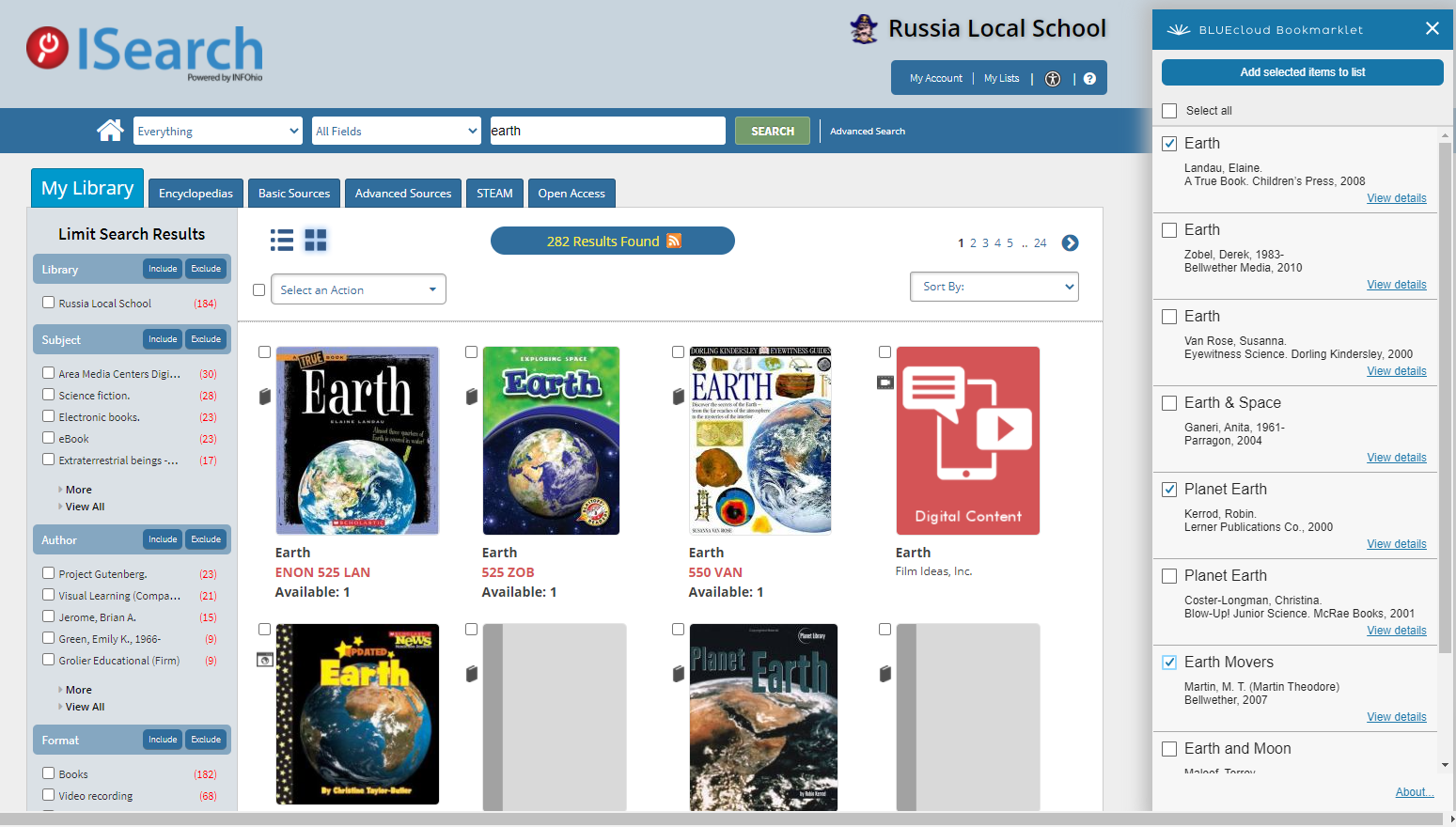
Task: Click the green SEARCH button
Action: click(773, 131)
